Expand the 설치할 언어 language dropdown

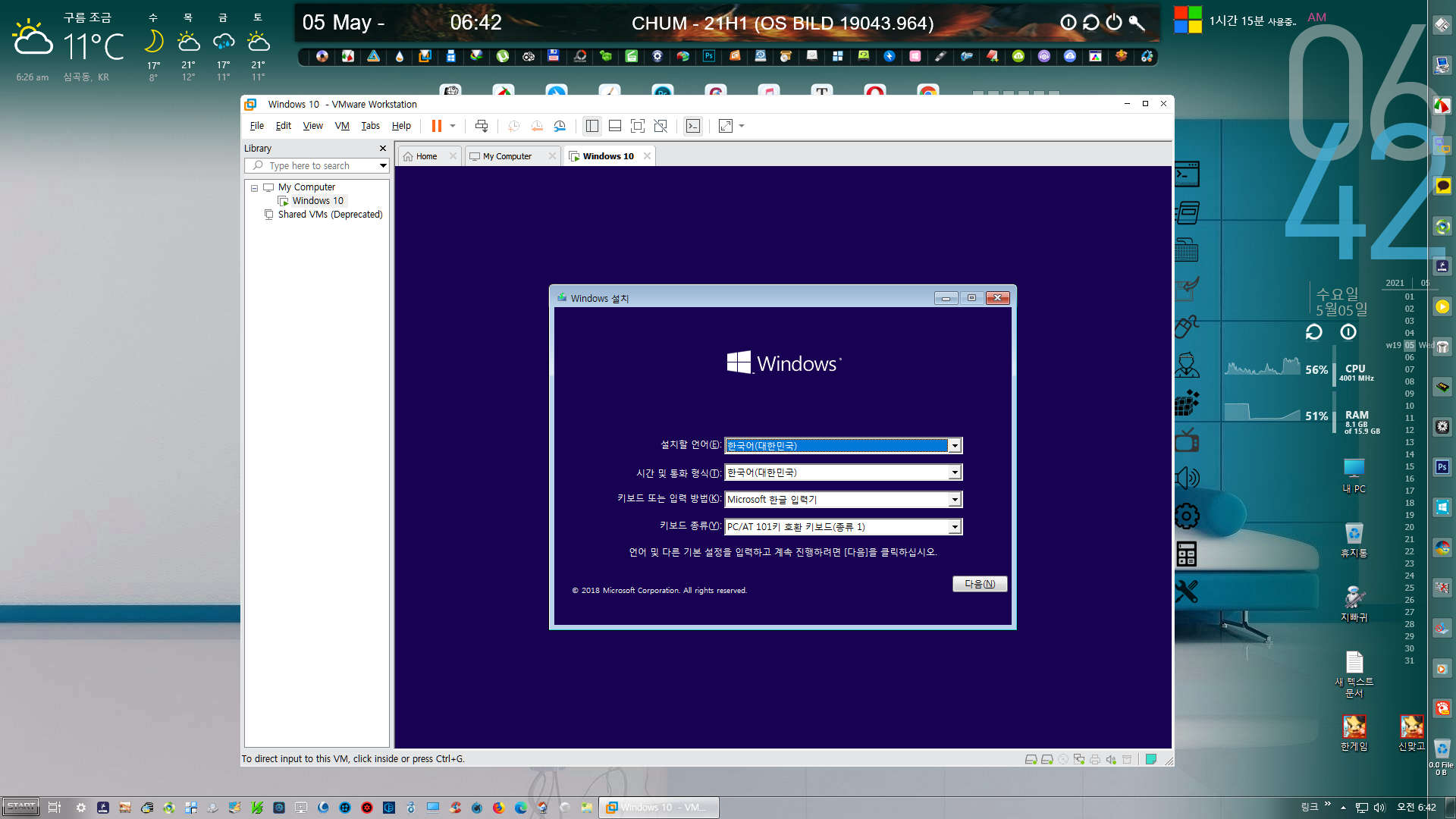955,446
